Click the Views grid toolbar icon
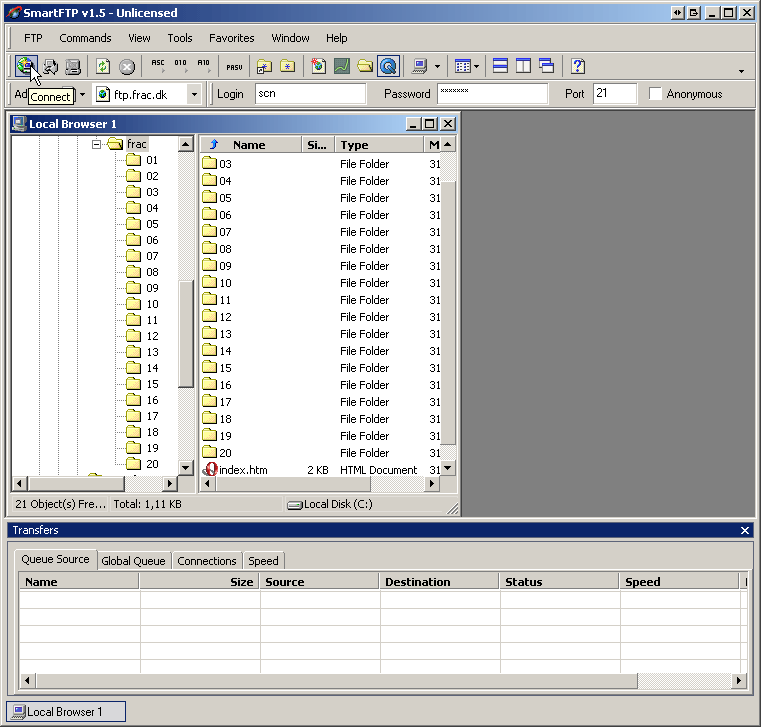The height and width of the screenshot is (727, 761). tap(463, 66)
